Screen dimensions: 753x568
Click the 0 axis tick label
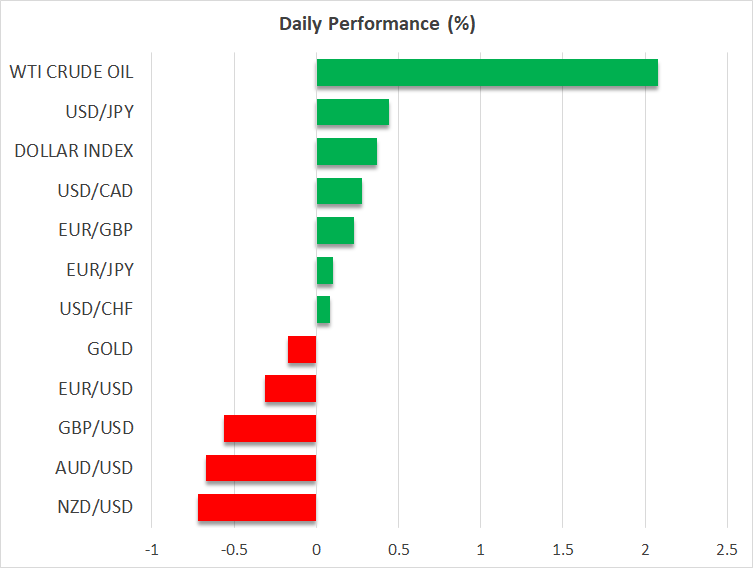pos(316,549)
